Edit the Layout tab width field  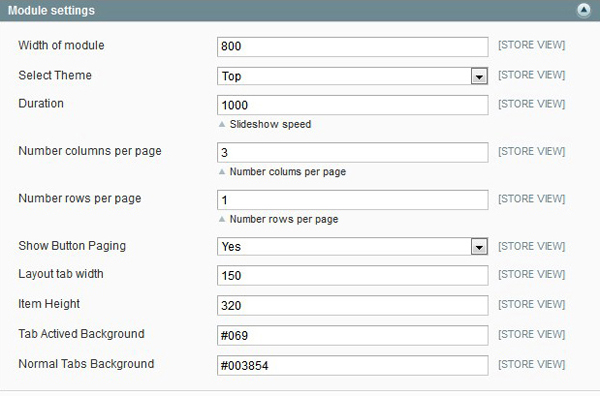[x=352, y=275]
